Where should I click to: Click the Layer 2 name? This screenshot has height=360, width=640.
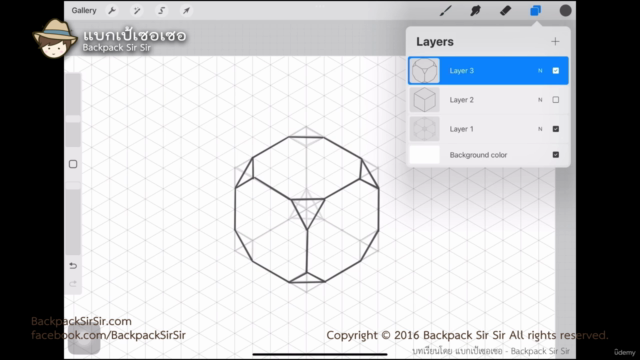[x=462, y=100]
